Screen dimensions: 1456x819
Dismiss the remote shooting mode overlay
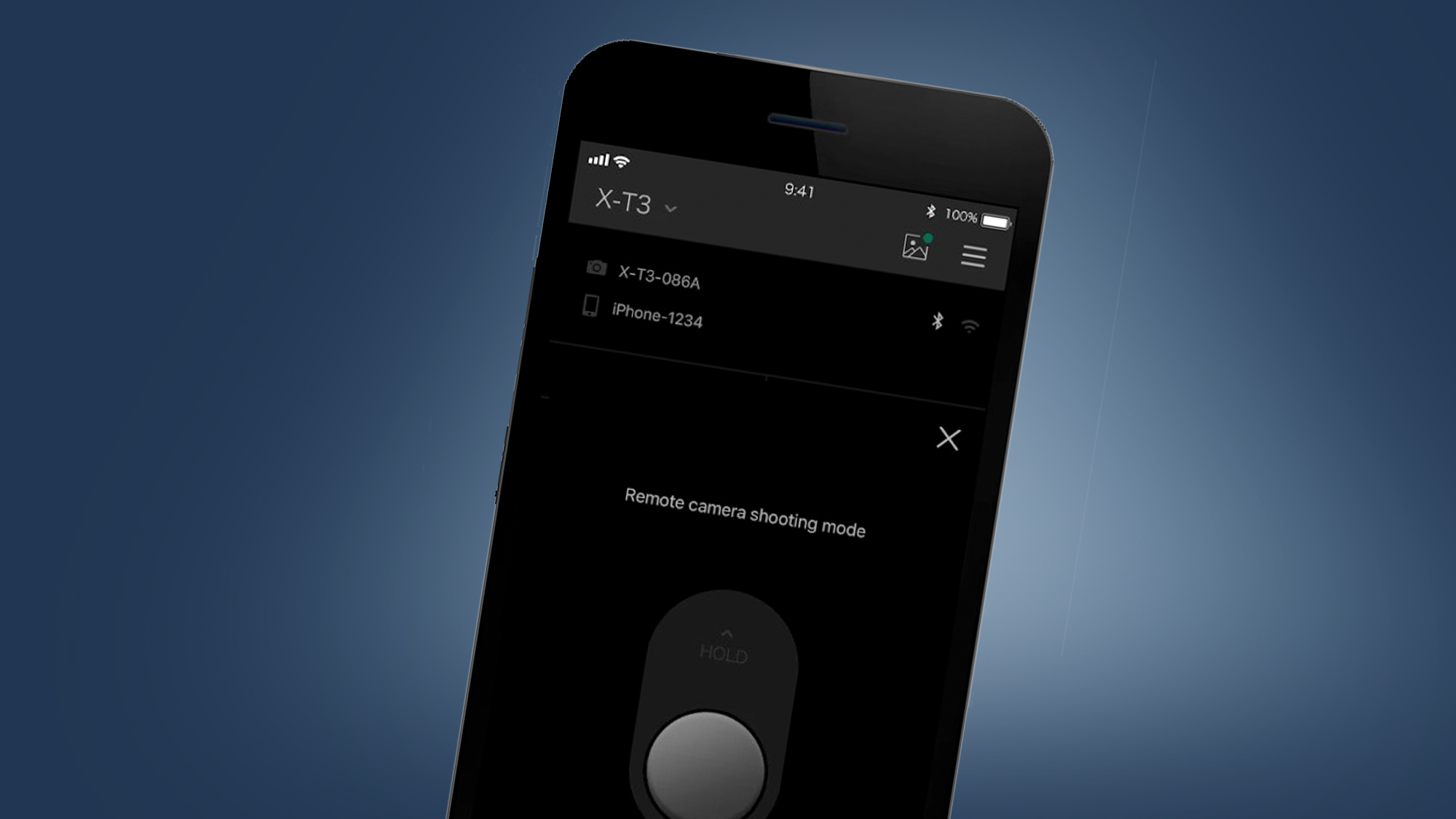tap(948, 440)
